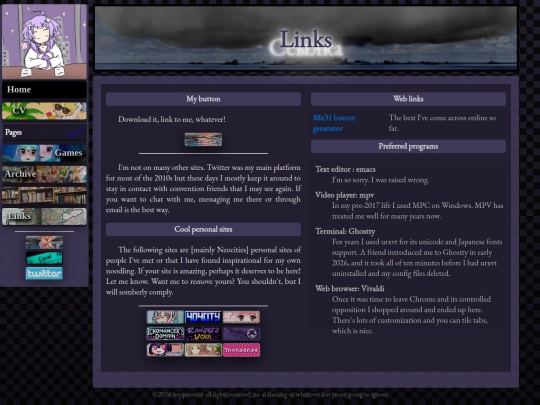Open the Games section

click(44, 153)
